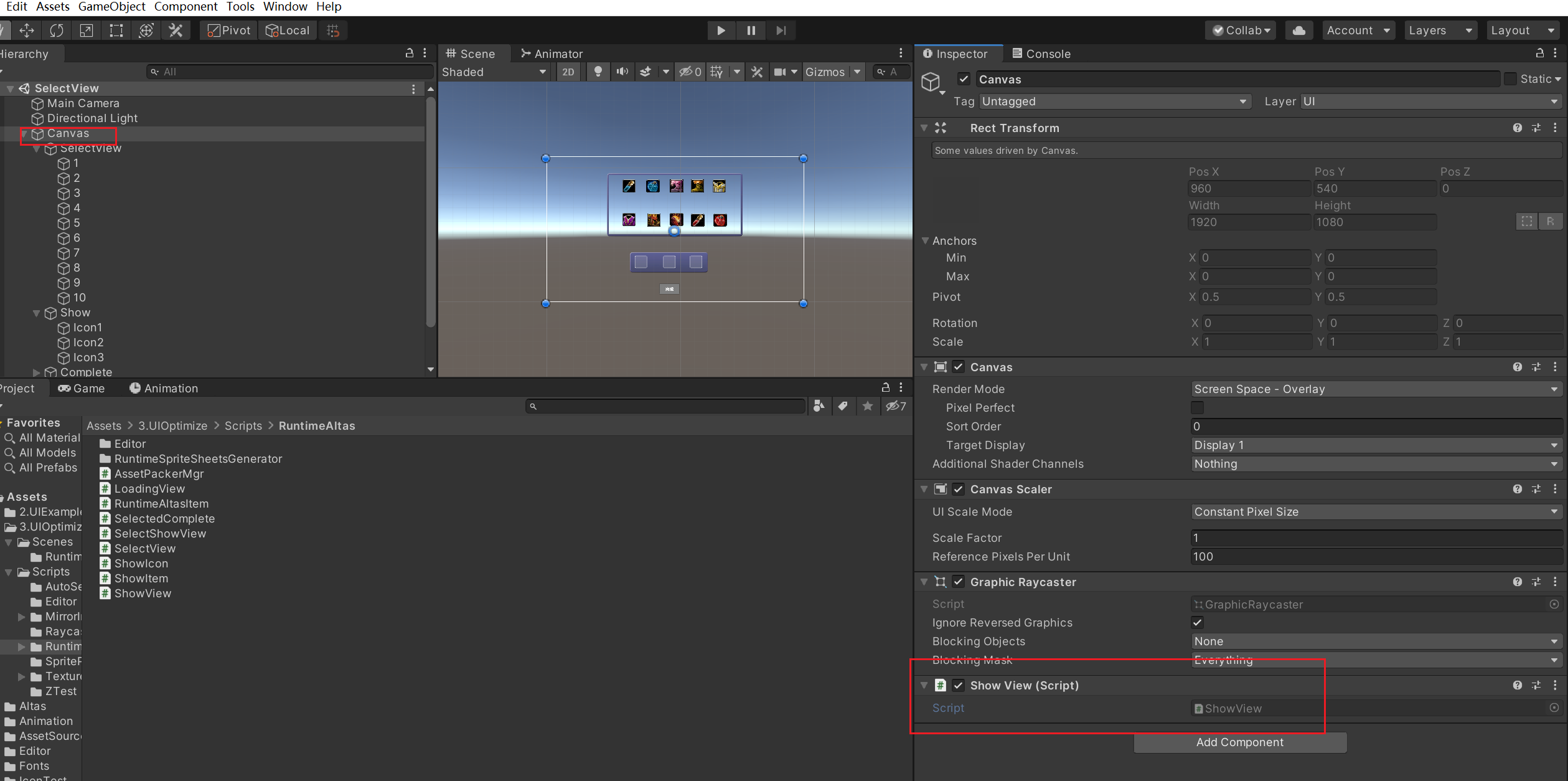
Task: Click the Step frame button
Action: pos(781,31)
